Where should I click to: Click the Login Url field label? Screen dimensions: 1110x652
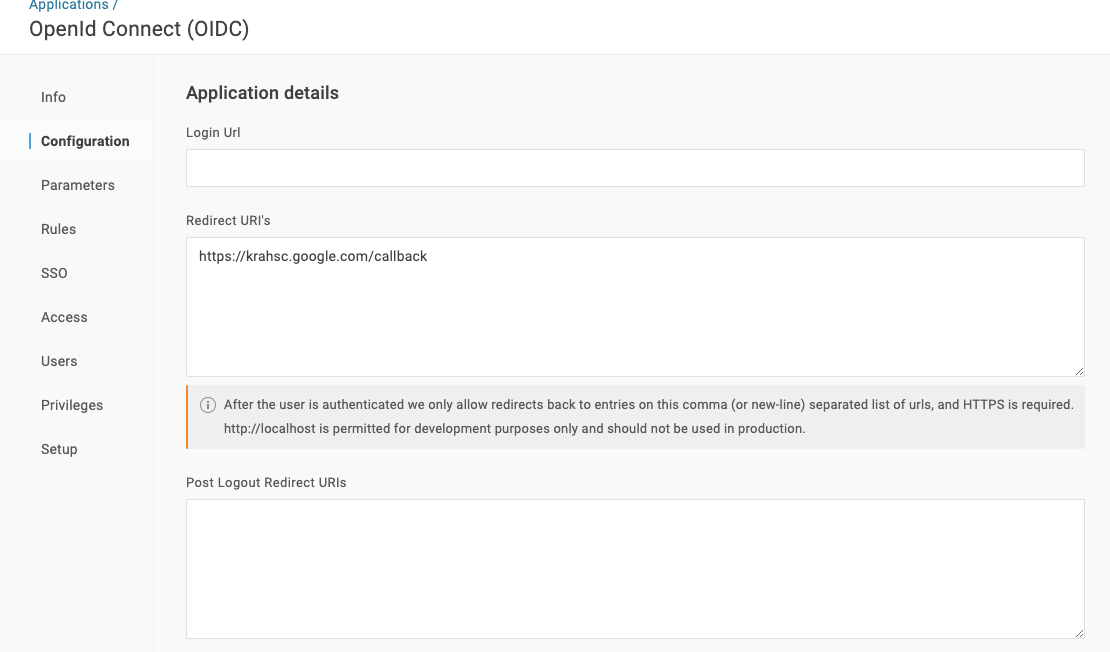tap(213, 132)
